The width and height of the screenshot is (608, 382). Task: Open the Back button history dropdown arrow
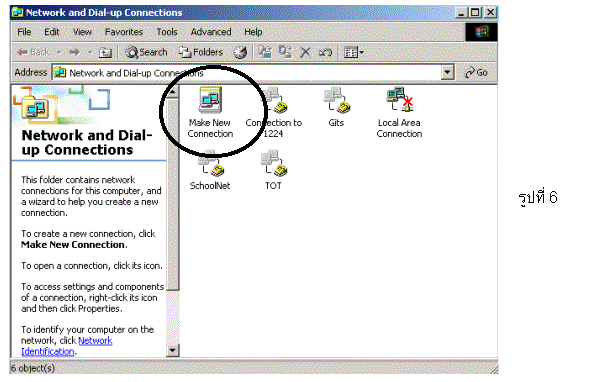tap(59, 52)
